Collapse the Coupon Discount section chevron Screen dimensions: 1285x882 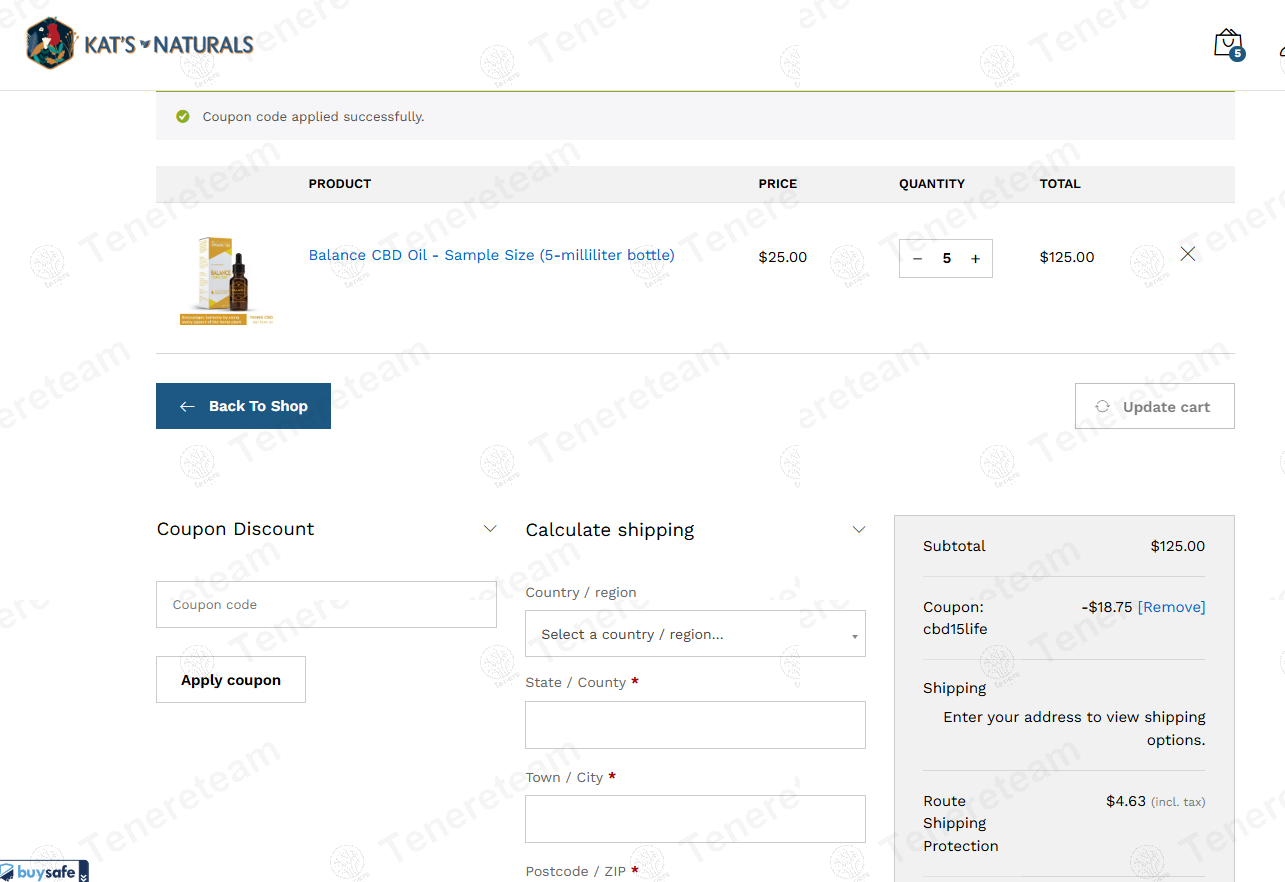[490, 529]
